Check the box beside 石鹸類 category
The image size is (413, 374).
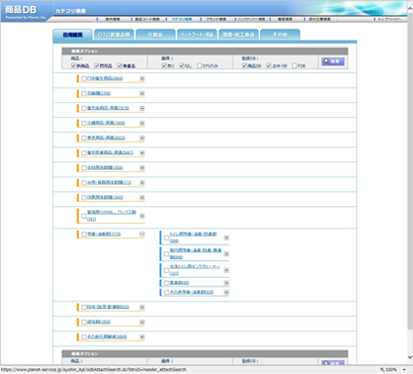click(84, 94)
